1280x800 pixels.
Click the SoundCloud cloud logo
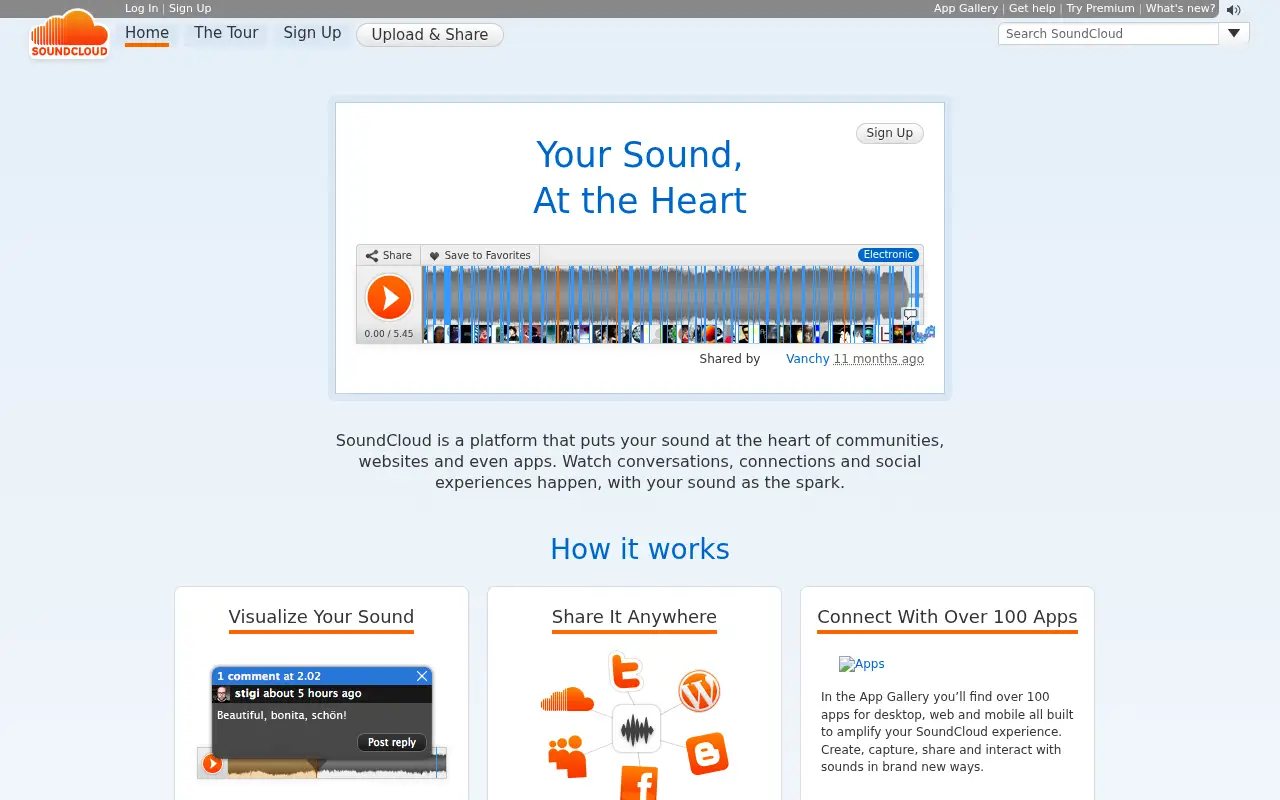69,35
